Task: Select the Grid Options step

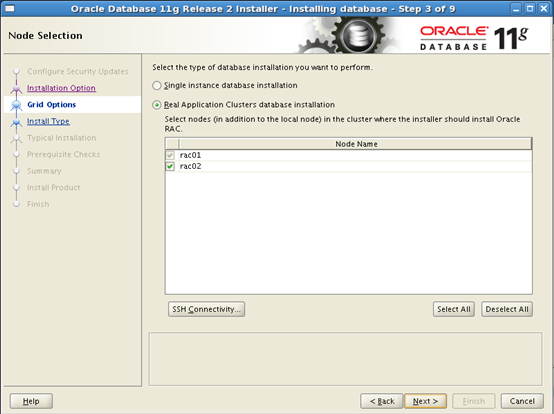Action: [52, 105]
